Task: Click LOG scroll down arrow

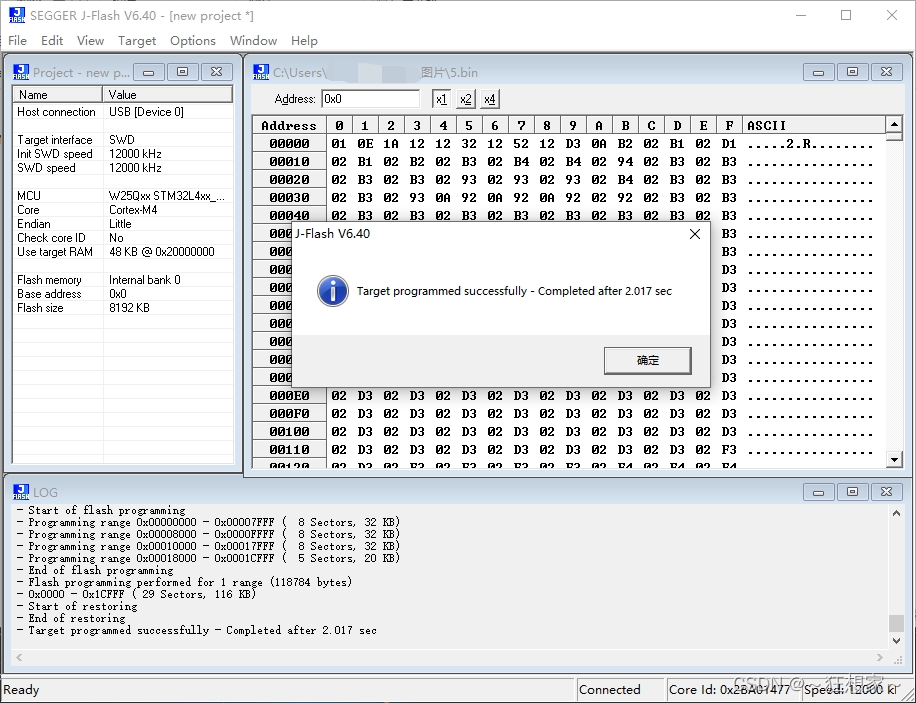Action: (x=897, y=641)
